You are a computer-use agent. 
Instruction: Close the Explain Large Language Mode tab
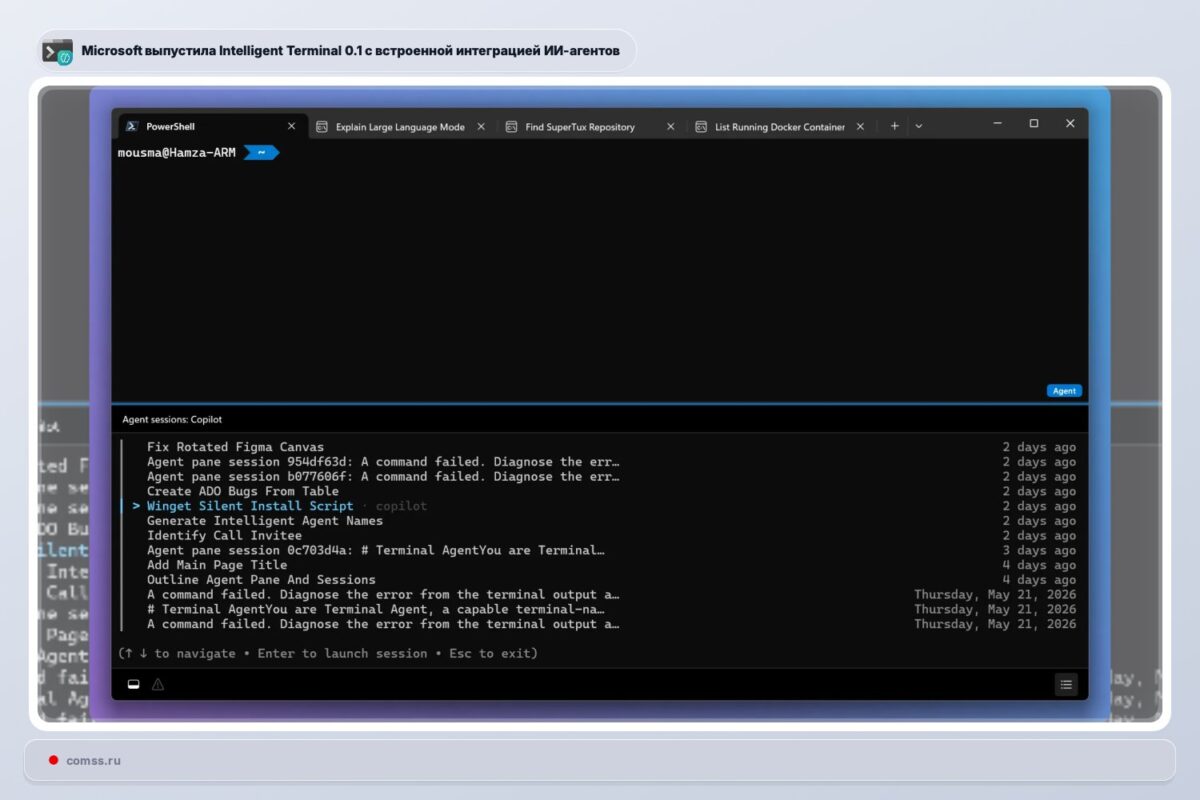[481, 127]
